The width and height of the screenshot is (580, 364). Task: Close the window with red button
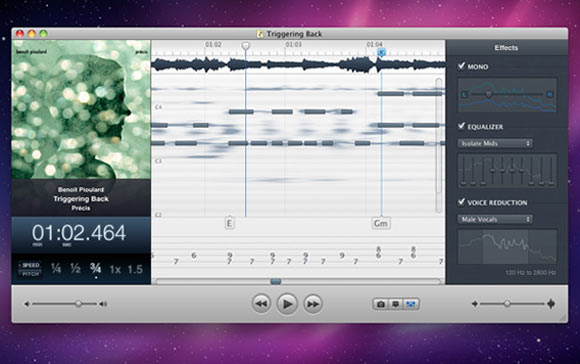coord(20,34)
